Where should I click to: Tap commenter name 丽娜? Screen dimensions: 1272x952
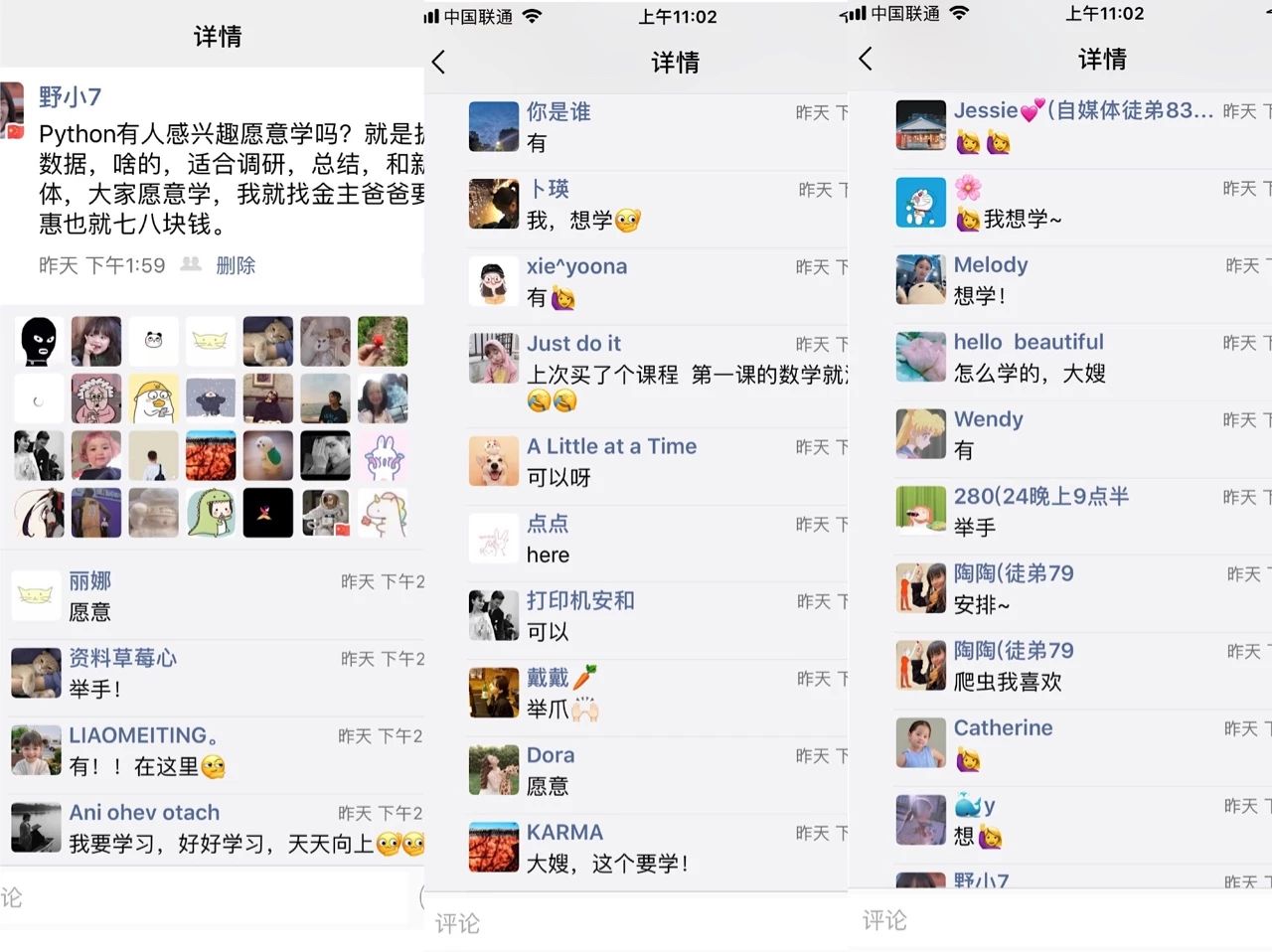pyautogui.click(x=89, y=580)
